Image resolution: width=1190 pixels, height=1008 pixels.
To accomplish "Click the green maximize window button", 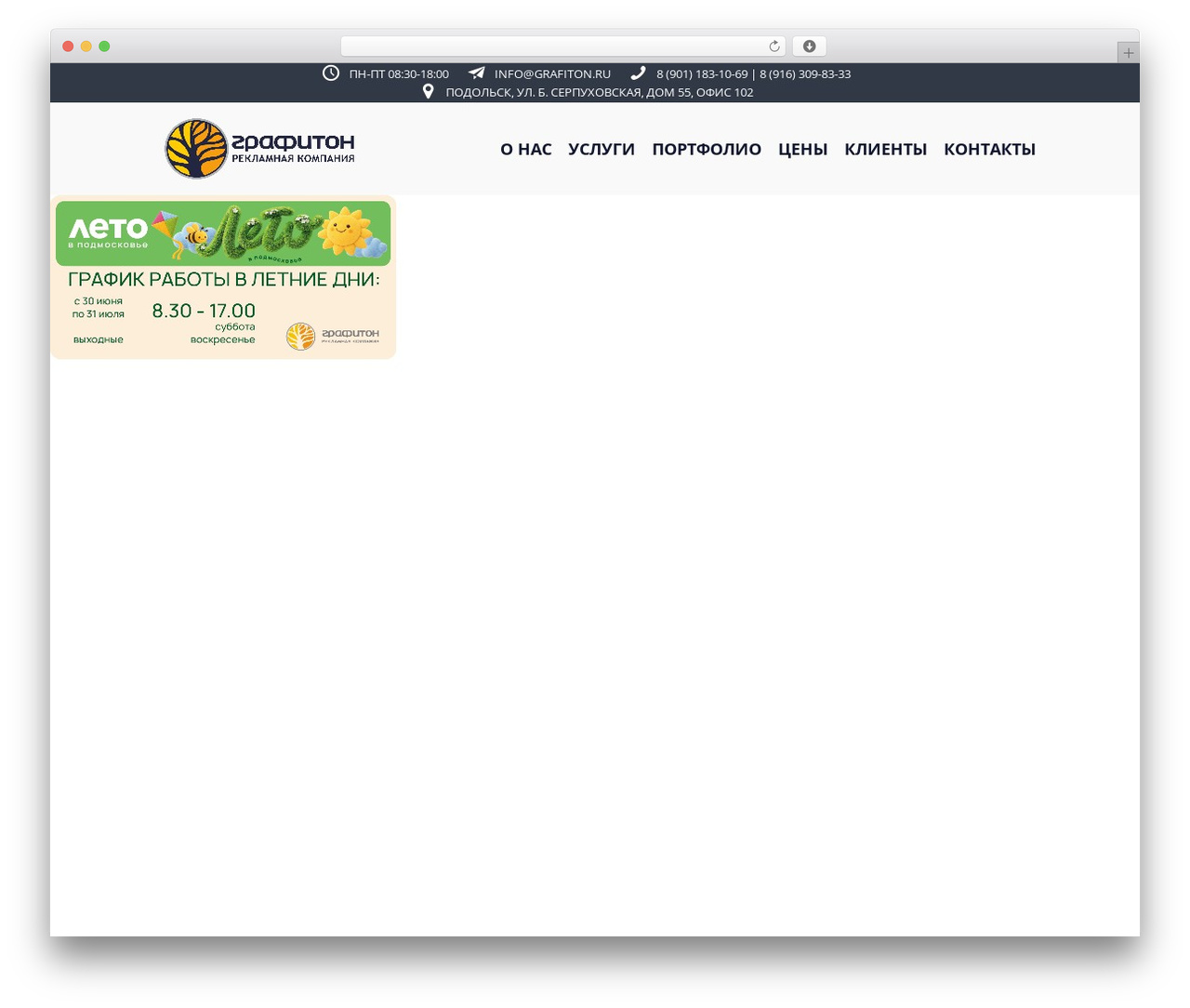I will [x=104, y=46].
